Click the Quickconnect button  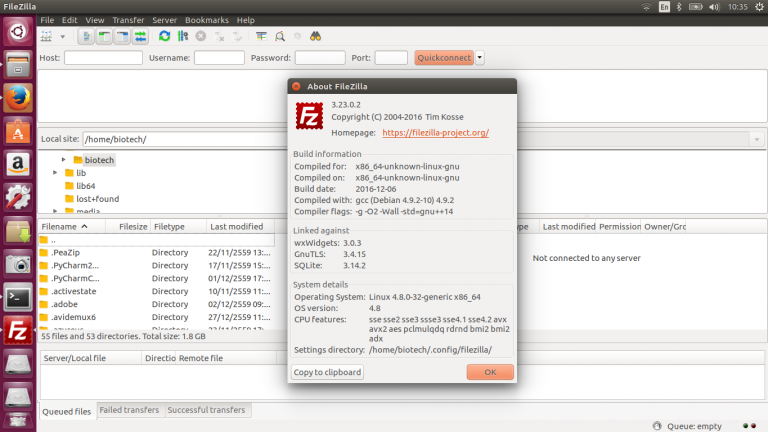click(x=444, y=58)
